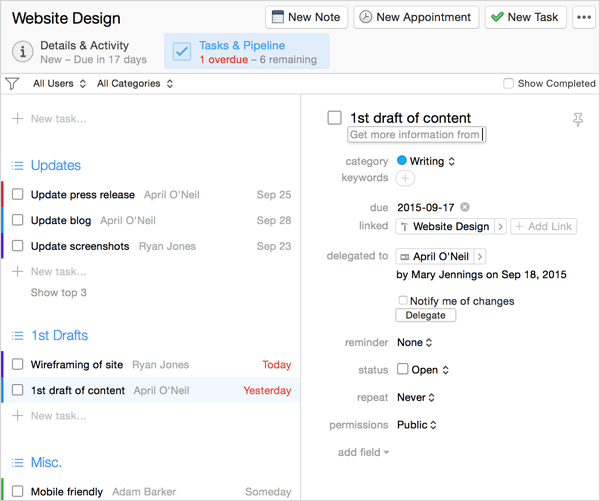
Task: Select the Update screenshots task title
Action: [x=80, y=246]
